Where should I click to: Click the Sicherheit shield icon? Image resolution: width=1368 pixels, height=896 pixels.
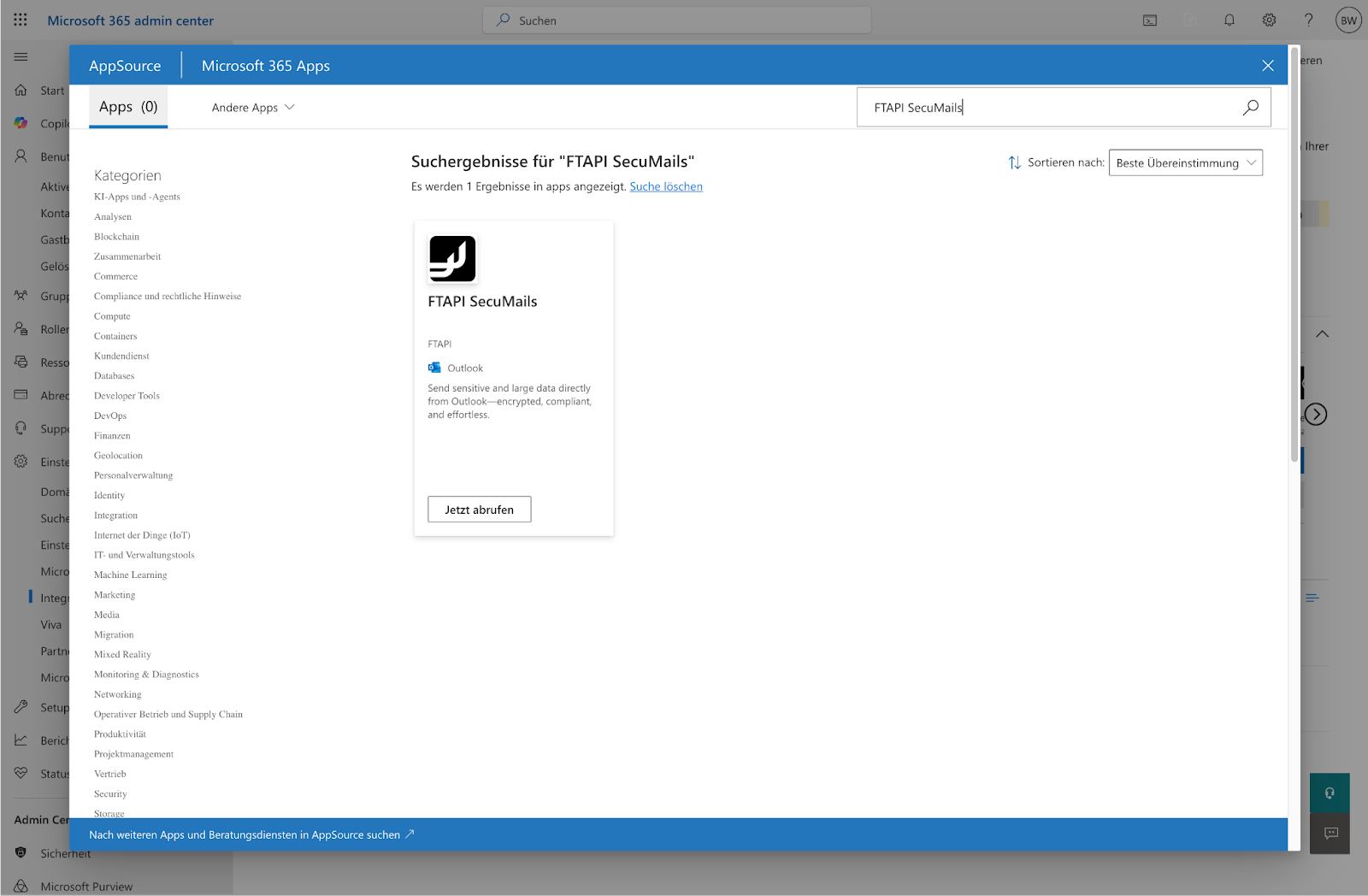click(x=21, y=852)
